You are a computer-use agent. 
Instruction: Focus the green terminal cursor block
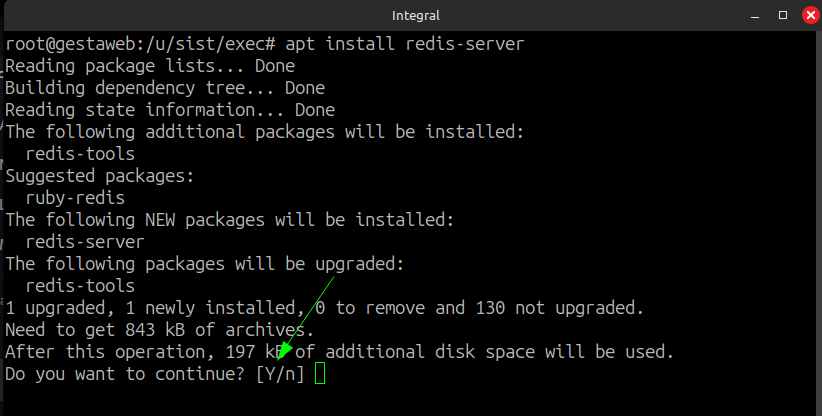coord(320,374)
